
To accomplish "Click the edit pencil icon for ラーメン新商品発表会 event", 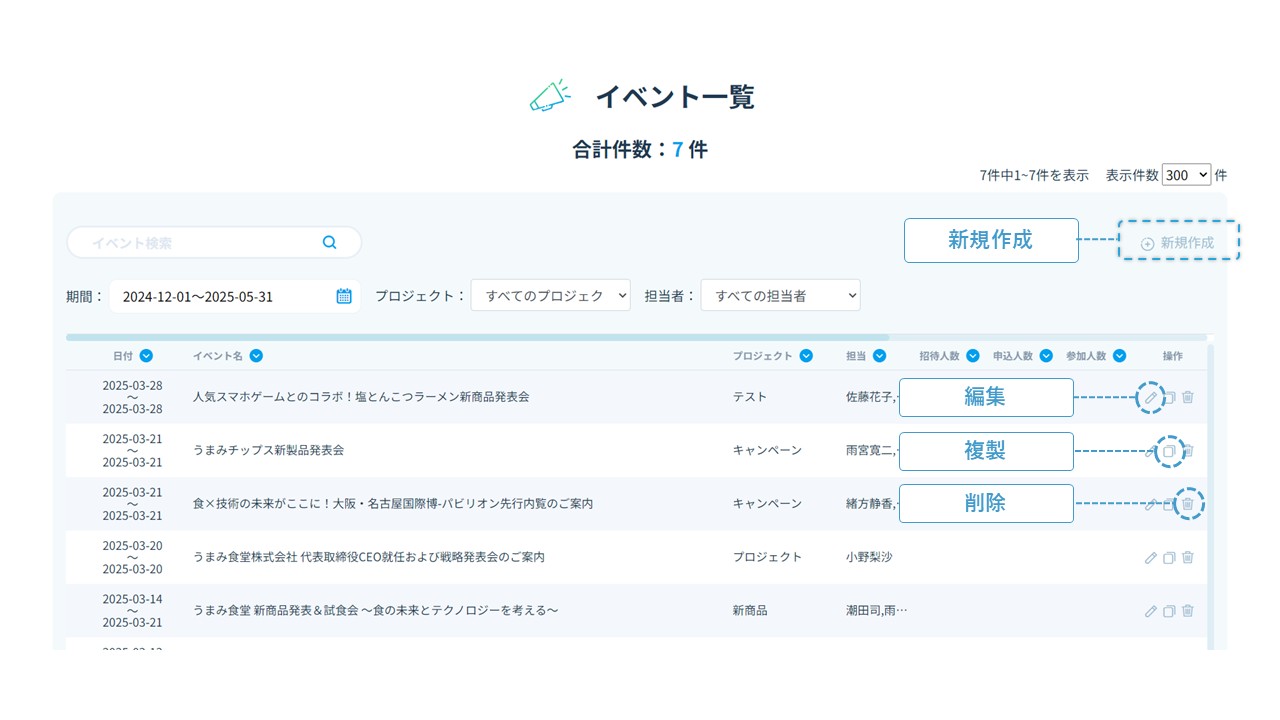I will (x=1150, y=397).
